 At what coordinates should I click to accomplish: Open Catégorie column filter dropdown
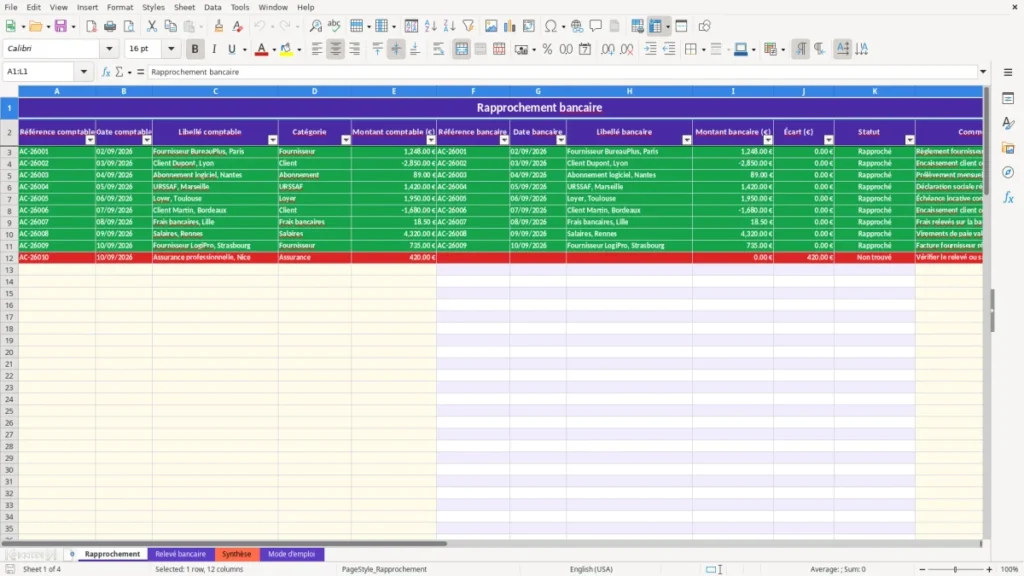coord(345,140)
